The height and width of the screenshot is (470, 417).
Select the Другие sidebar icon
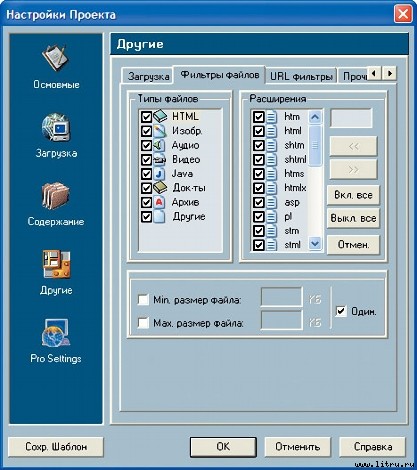(x=56, y=264)
